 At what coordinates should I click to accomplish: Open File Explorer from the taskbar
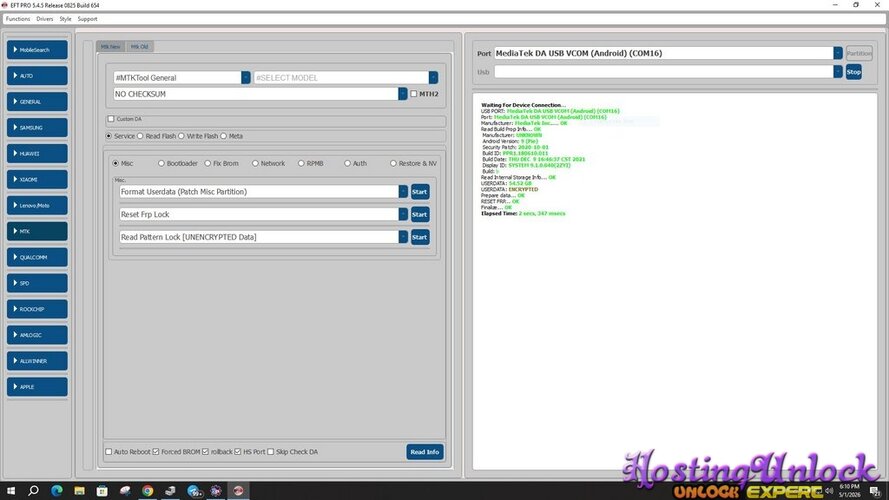(79, 490)
